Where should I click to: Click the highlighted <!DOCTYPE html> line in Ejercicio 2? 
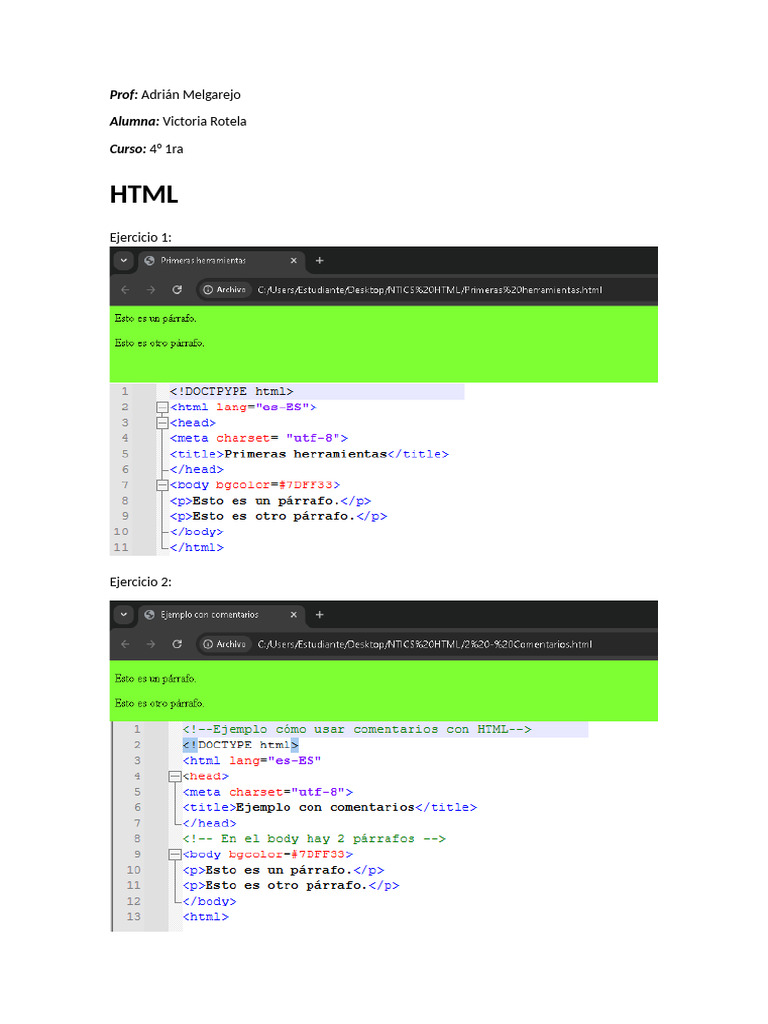240,744
